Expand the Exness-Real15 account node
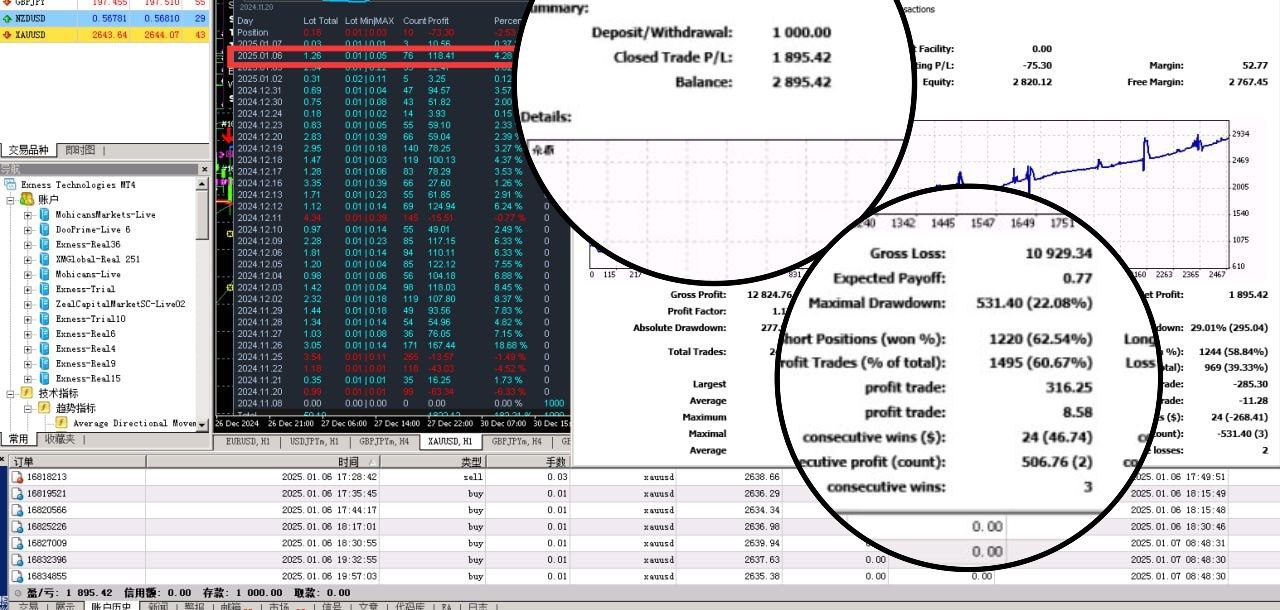The height and width of the screenshot is (610, 1280). [28, 379]
